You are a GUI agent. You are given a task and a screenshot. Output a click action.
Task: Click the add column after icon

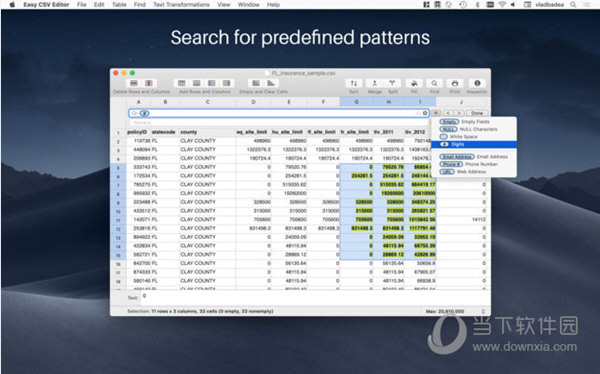[227, 83]
